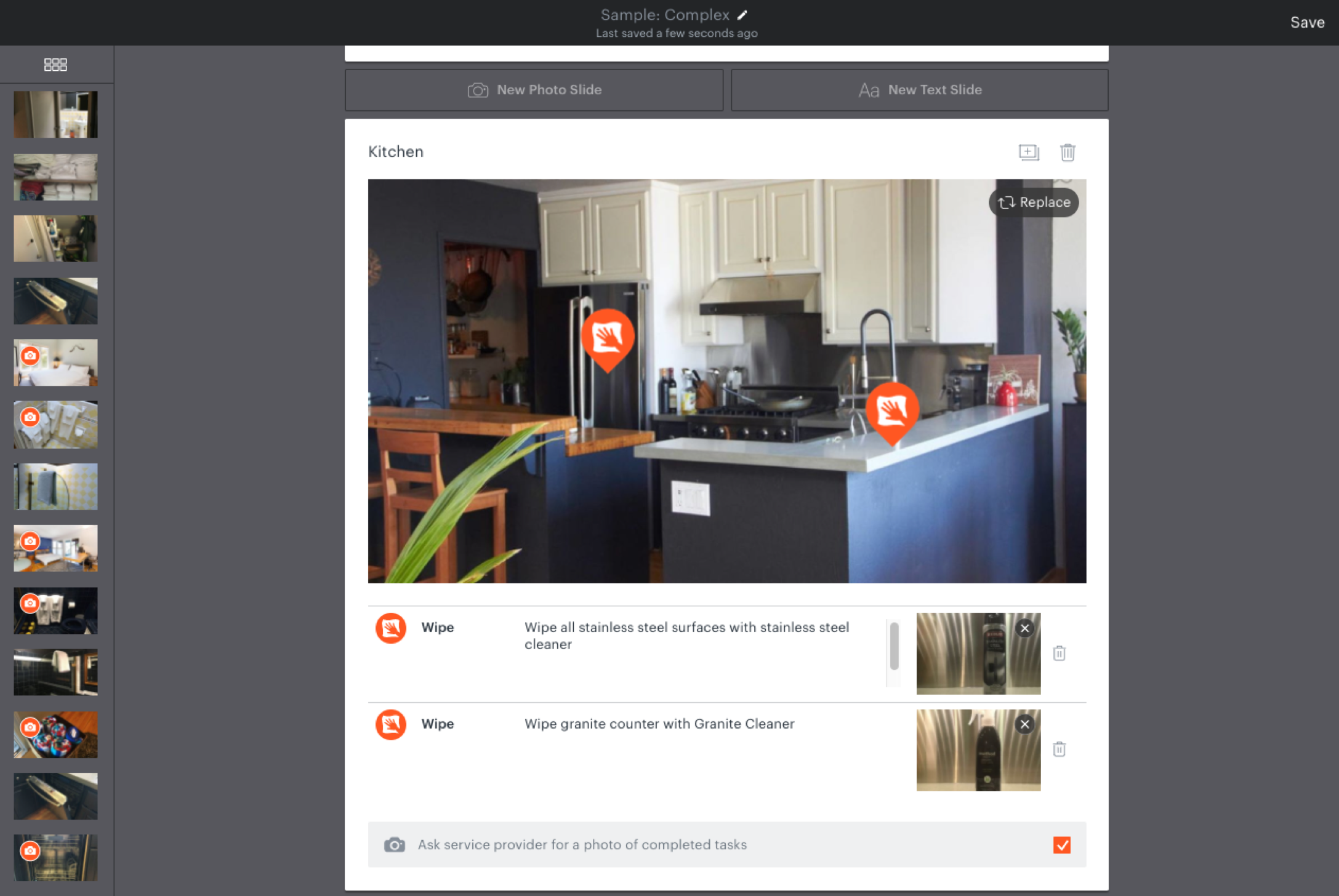Click the grid view icon in sidebar
The image size is (1339, 896).
[x=55, y=65]
